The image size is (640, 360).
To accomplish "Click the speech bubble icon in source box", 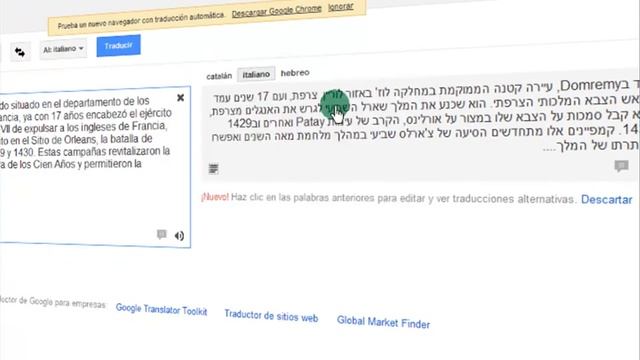I will (162, 234).
